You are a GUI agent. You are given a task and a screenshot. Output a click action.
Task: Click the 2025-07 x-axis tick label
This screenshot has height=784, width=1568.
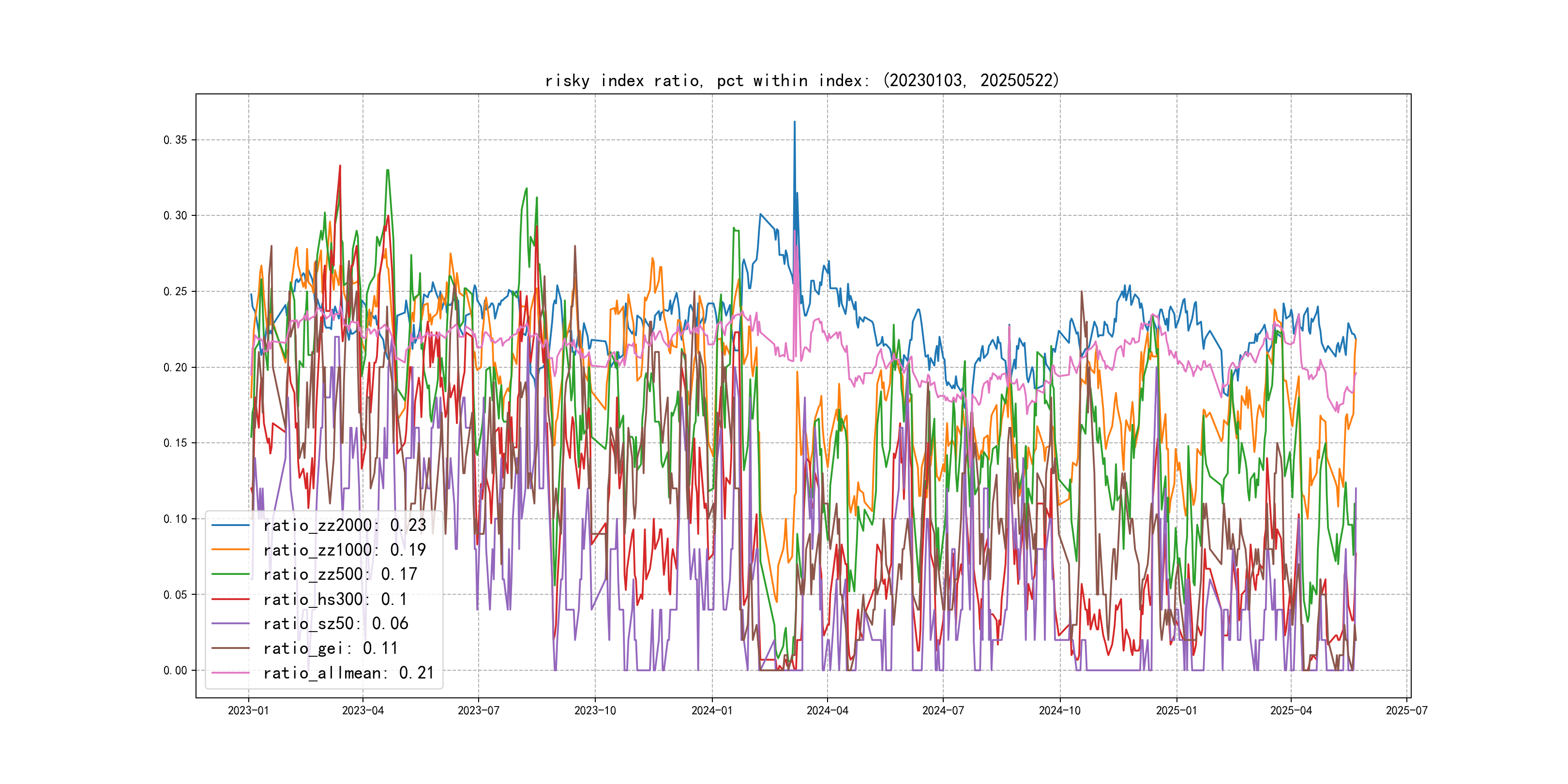coord(1407,711)
